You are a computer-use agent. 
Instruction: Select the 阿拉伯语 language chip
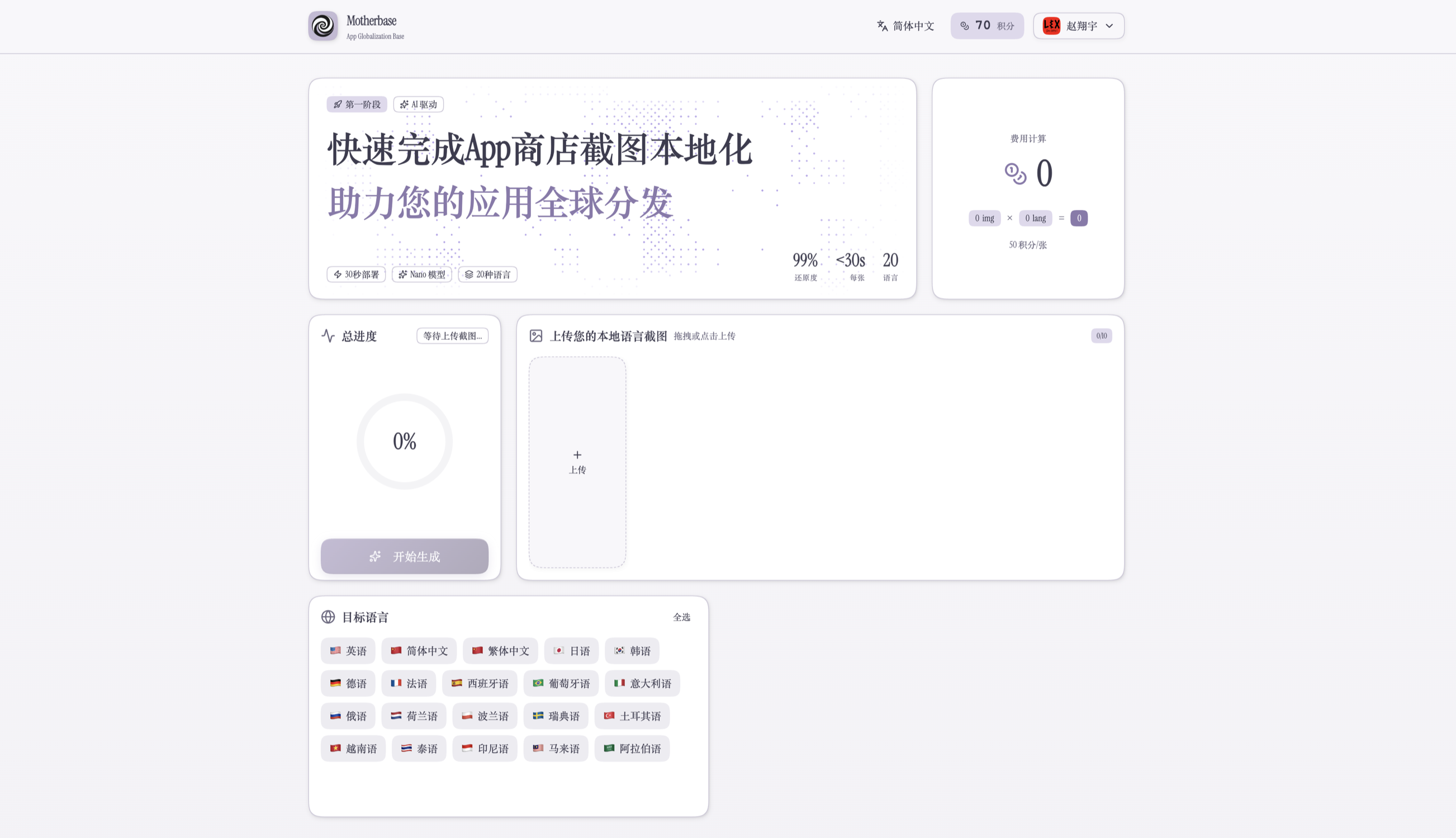point(632,749)
